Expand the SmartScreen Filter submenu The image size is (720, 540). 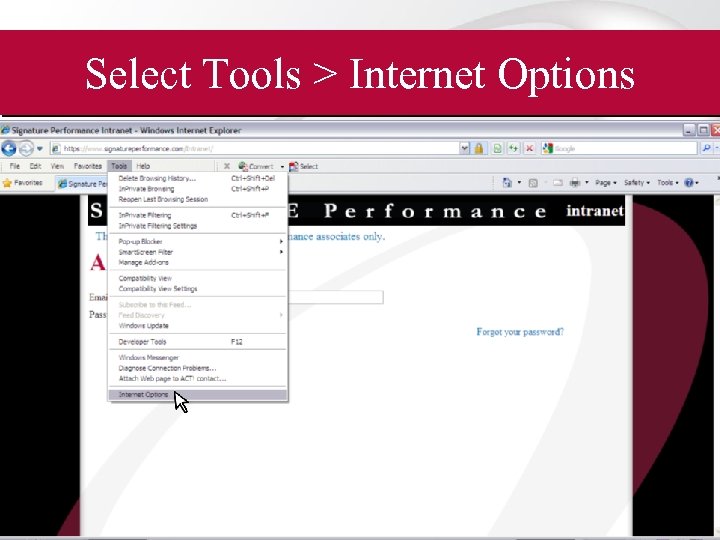[197, 252]
